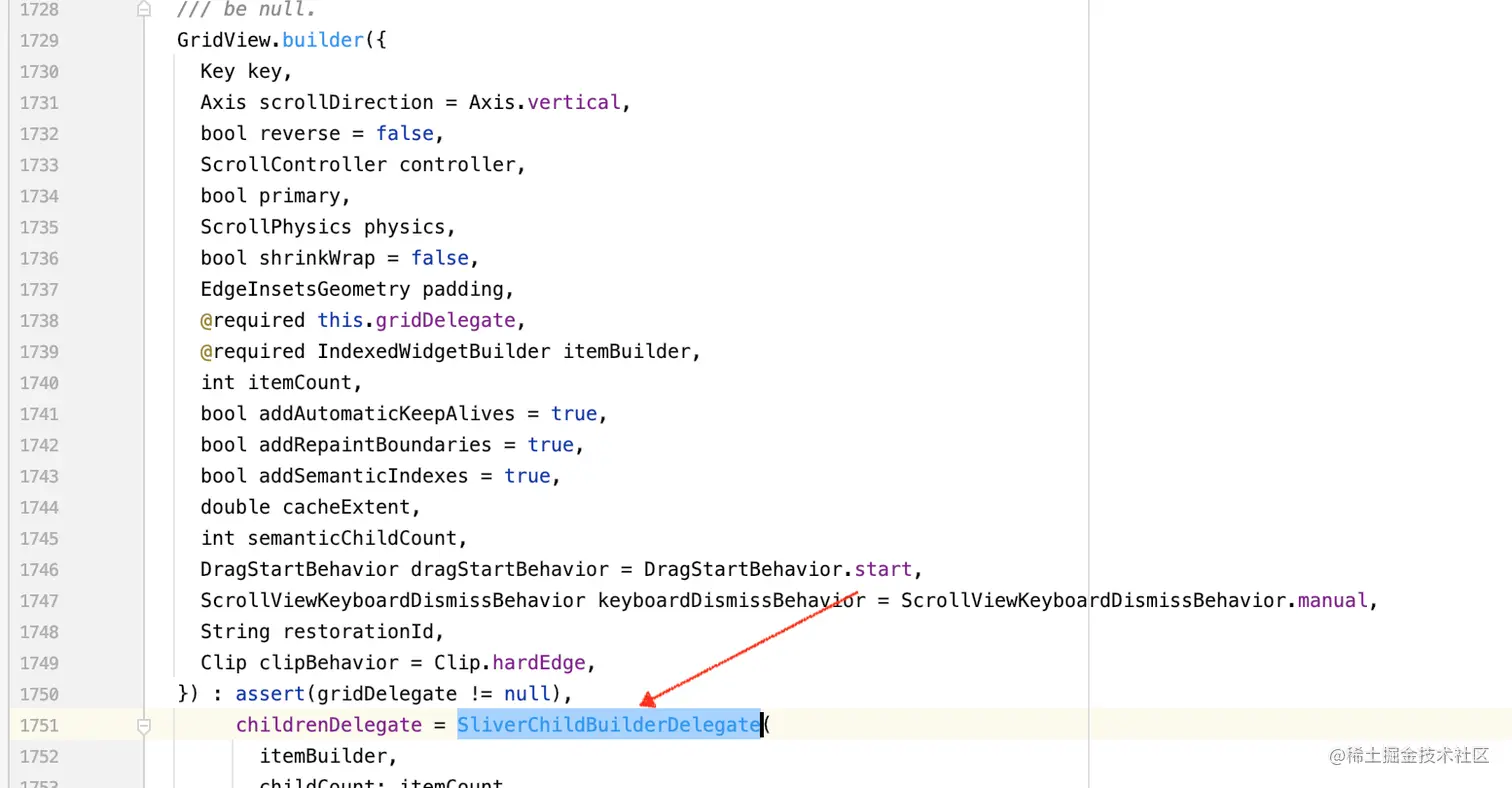Image resolution: width=1512 pixels, height=788 pixels.
Task: Click the dragStartBehavior parameter name
Action: click(509, 569)
